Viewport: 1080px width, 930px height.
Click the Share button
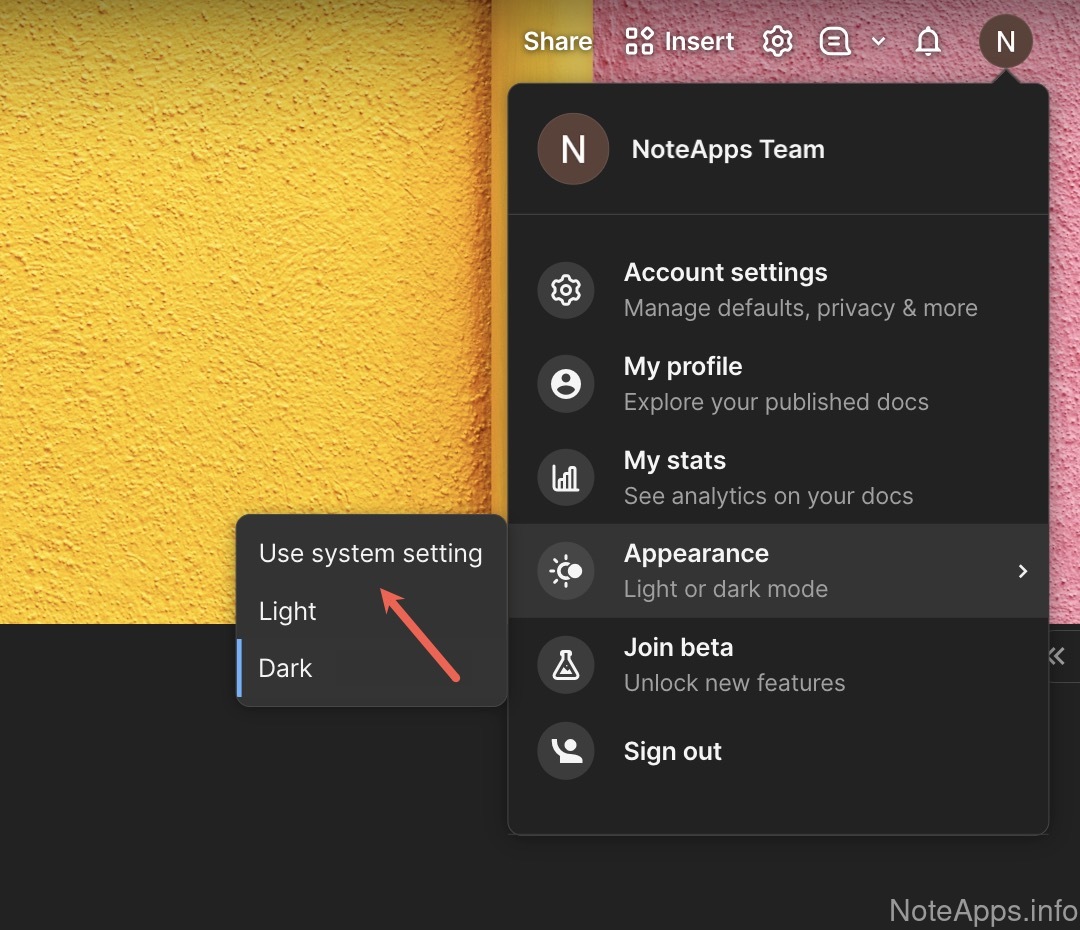tap(557, 42)
